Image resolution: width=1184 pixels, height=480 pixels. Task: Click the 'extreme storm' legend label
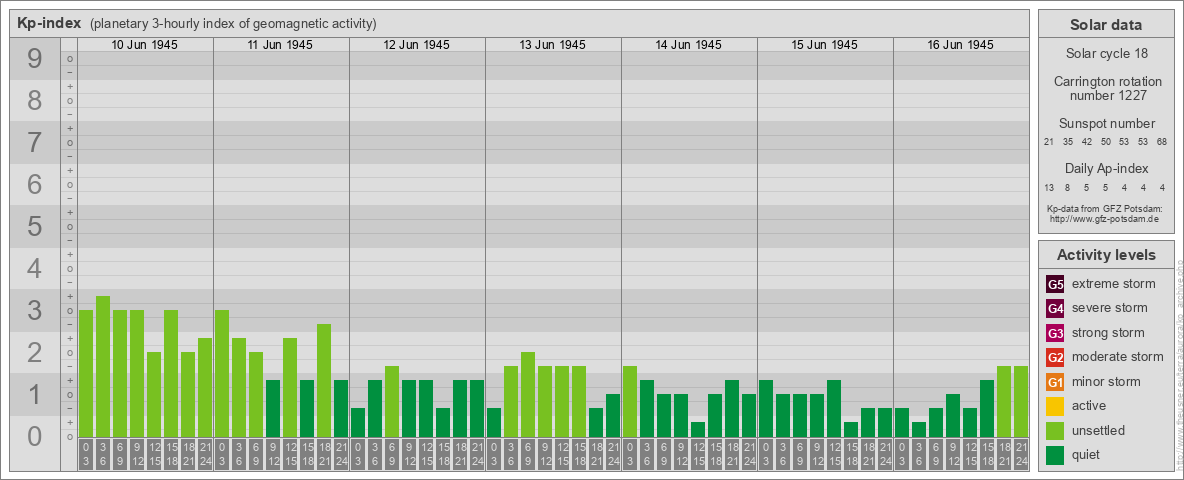[1113, 284]
